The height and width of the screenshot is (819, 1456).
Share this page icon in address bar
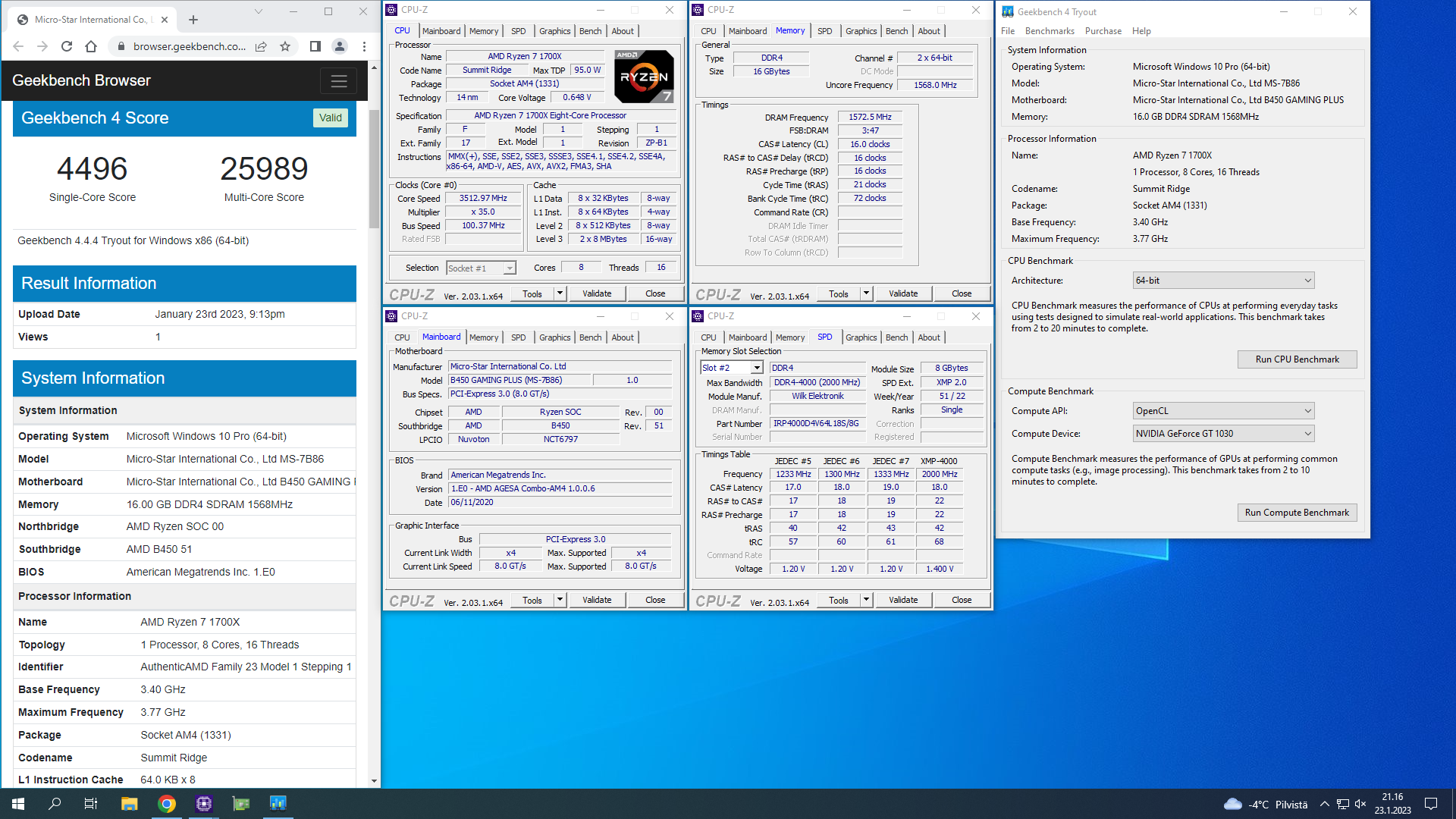tap(261, 46)
